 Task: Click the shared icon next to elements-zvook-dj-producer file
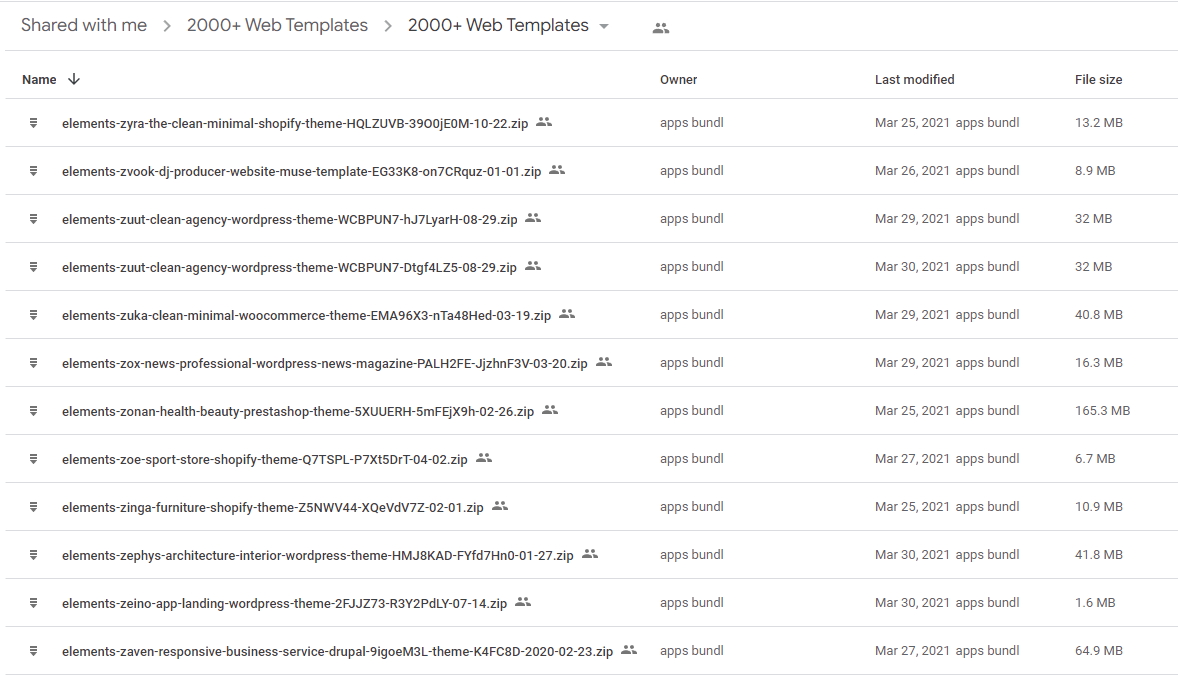(557, 170)
